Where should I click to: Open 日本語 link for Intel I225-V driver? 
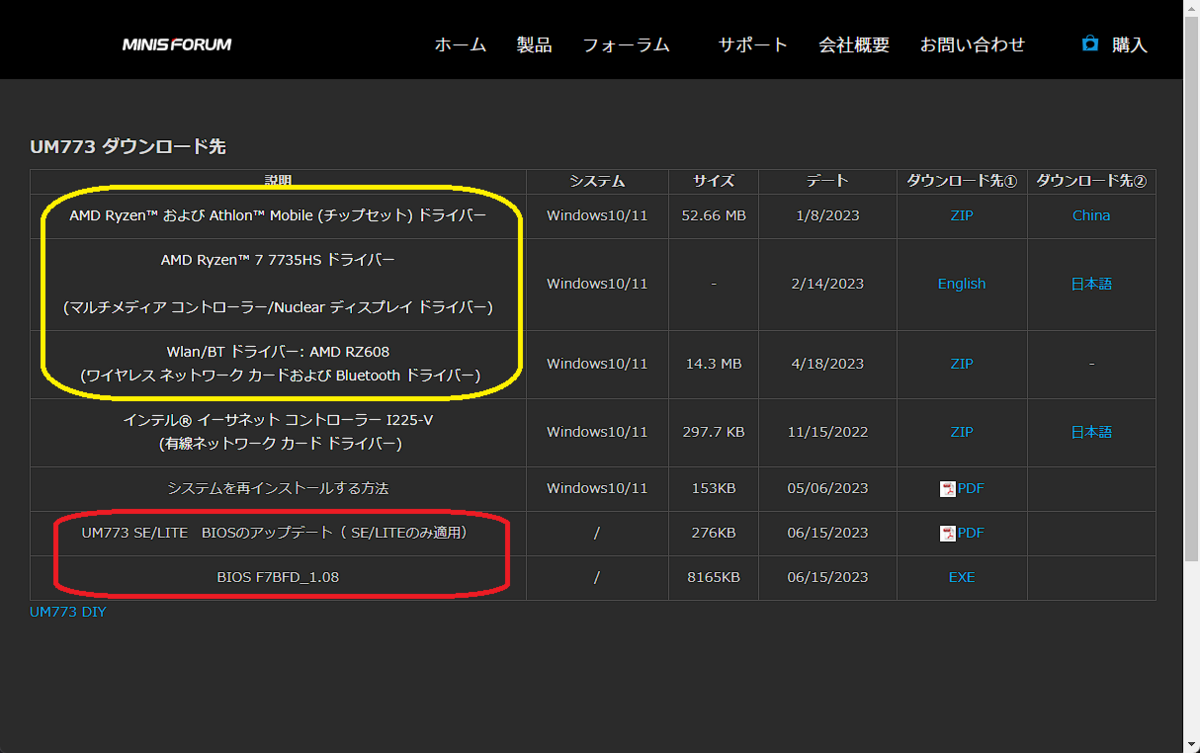click(x=1091, y=432)
